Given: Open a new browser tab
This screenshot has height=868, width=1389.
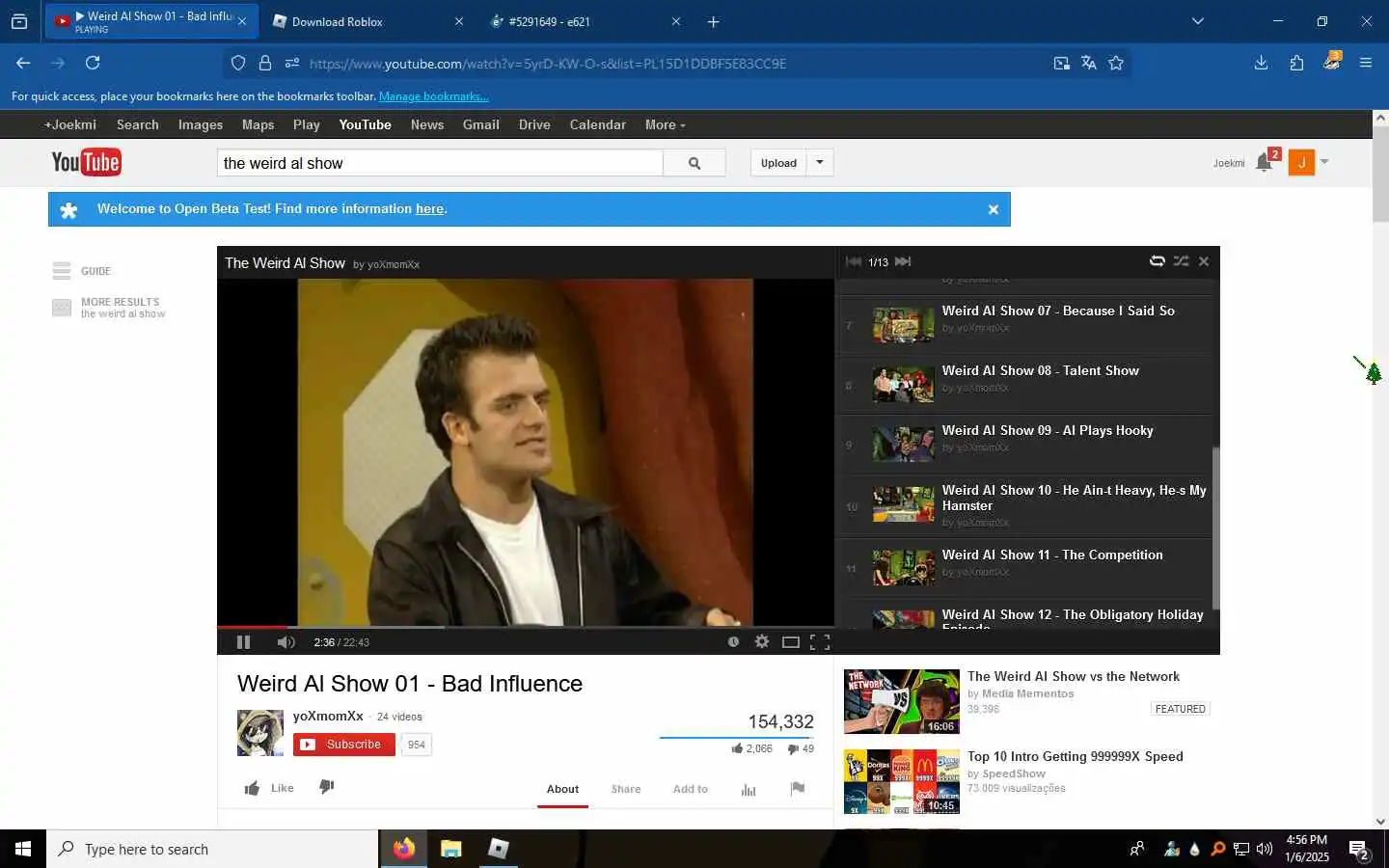Looking at the screenshot, I should coord(713,21).
